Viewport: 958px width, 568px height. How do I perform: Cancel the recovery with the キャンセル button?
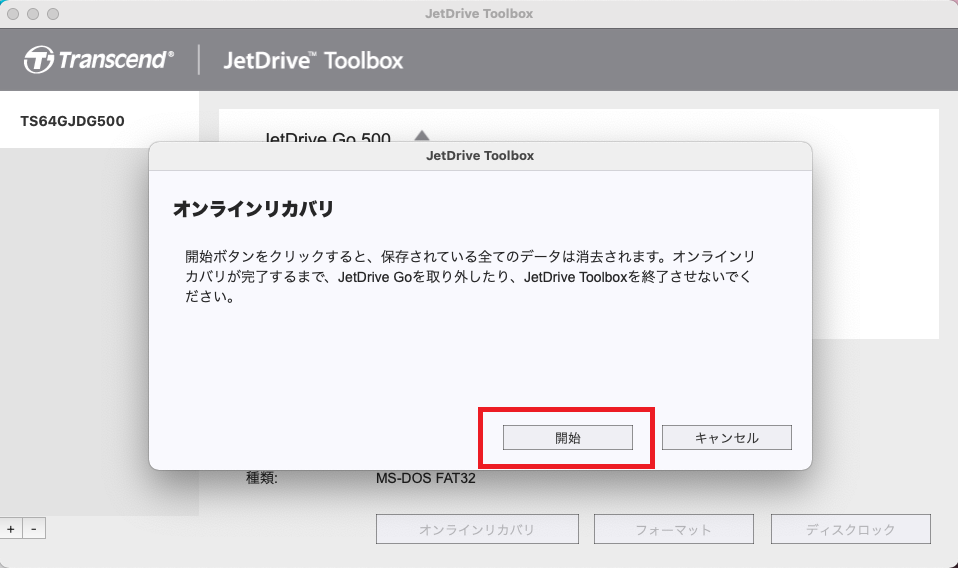tap(726, 437)
